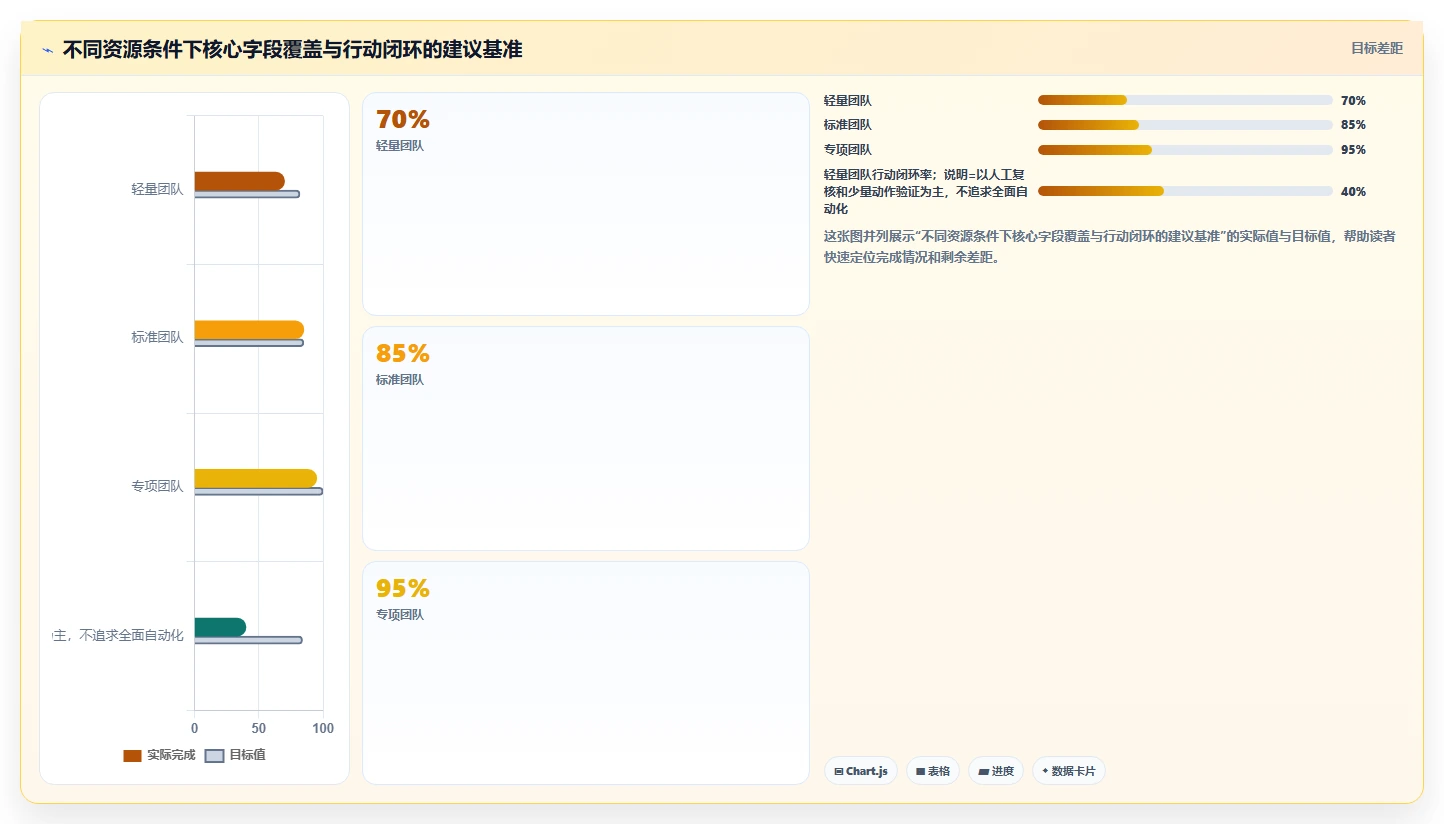Click the x-axis tick label 50
1444x824 pixels.
(x=258, y=728)
